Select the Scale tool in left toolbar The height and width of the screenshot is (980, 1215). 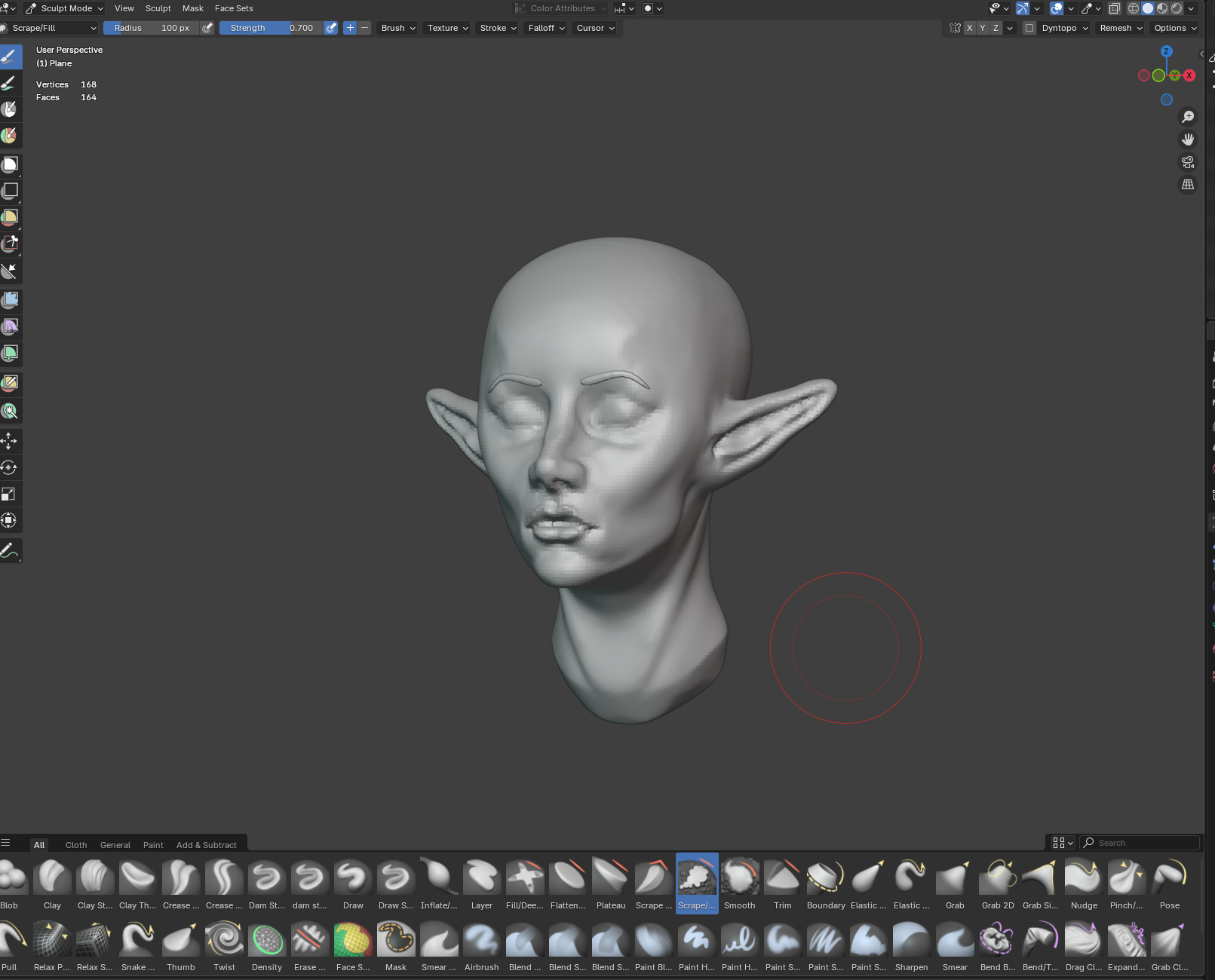[x=10, y=494]
